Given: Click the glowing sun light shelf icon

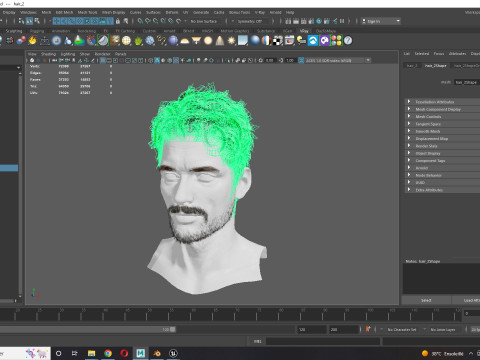Looking at the screenshot, I should click(208, 41).
